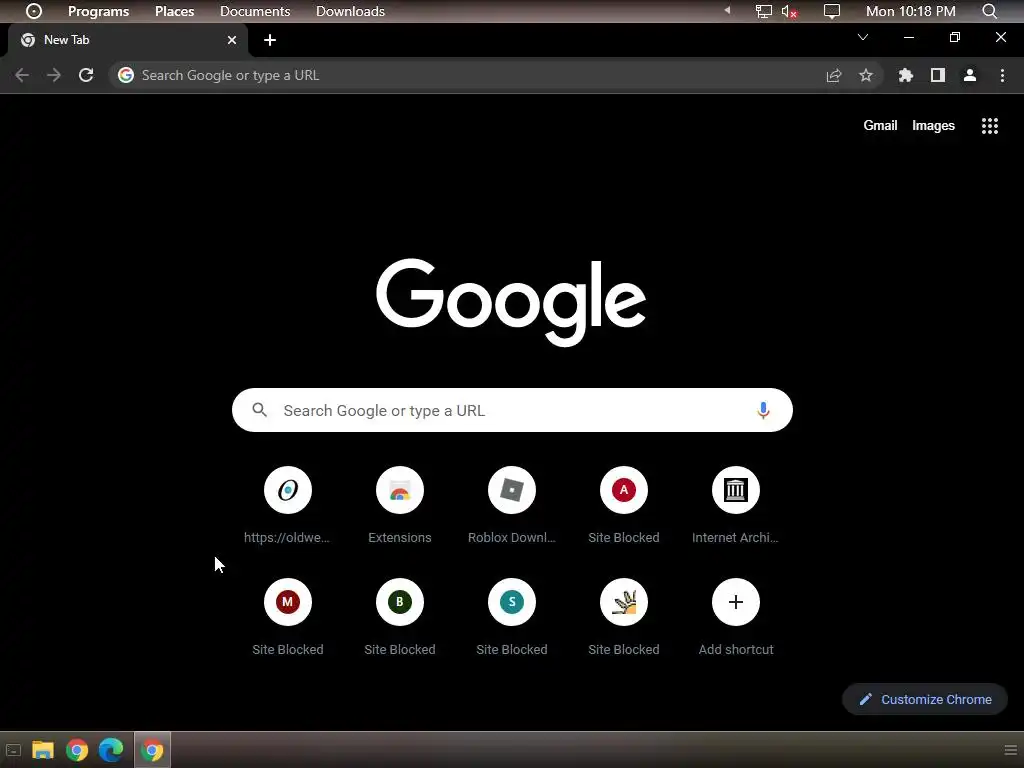Select the active Chrome window in taskbar
Image resolution: width=1024 pixels, height=768 pixels.
[x=152, y=750]
